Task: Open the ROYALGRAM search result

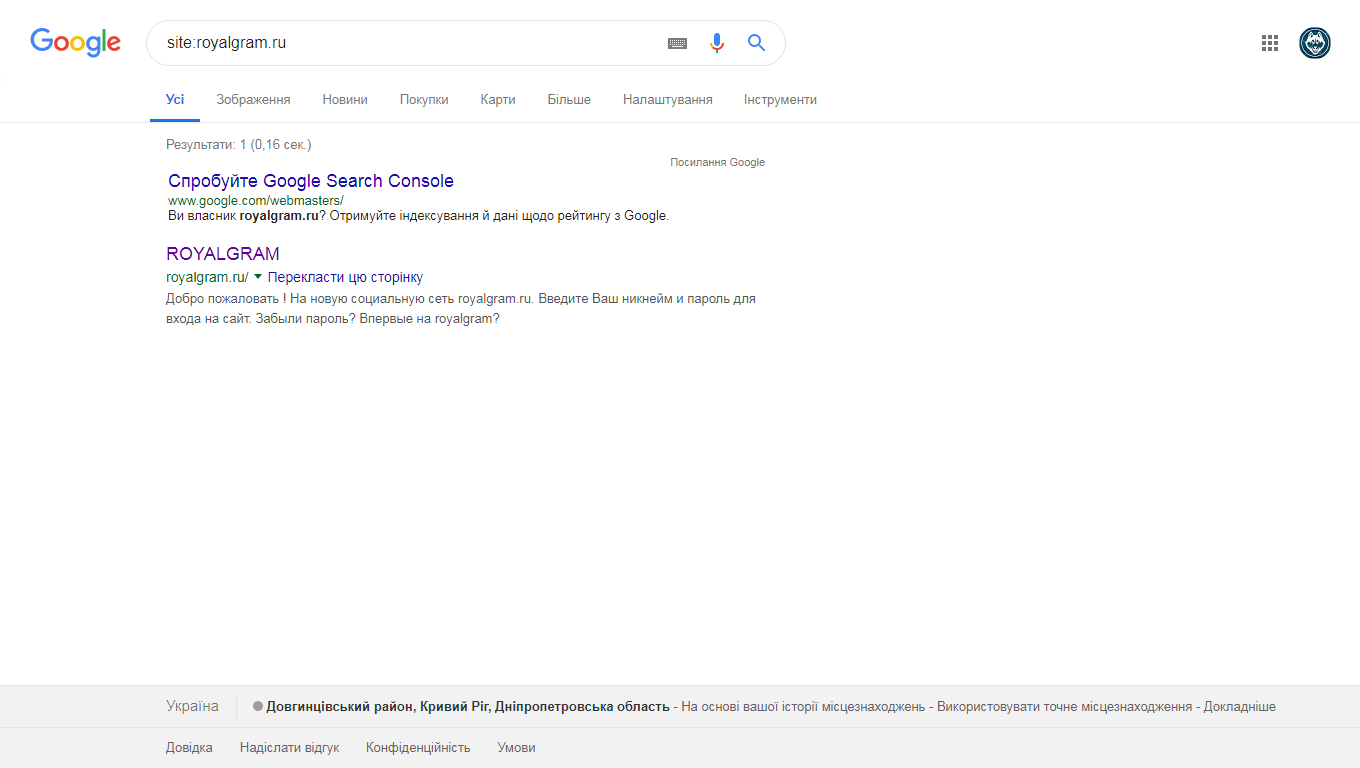Action: click(x=223, y=254)
